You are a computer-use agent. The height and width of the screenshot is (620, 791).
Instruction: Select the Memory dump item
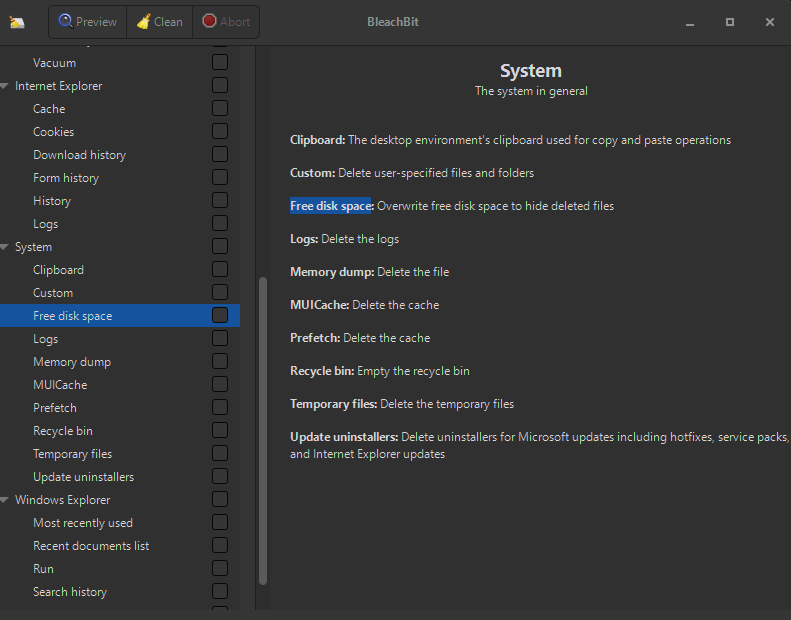tap(72, 362)
